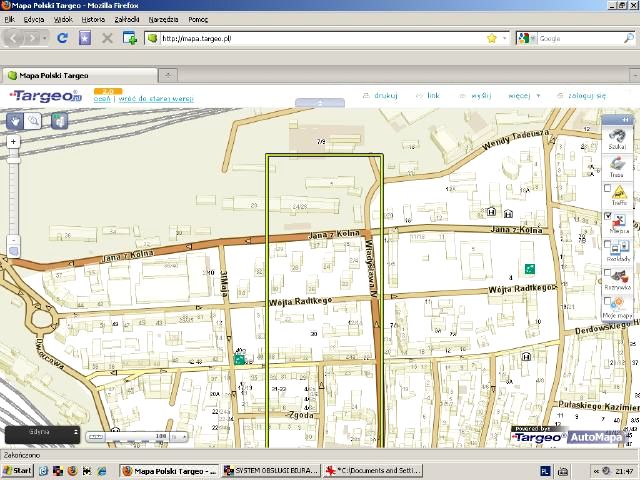Click the stop loading X icon

coord(107,38)
